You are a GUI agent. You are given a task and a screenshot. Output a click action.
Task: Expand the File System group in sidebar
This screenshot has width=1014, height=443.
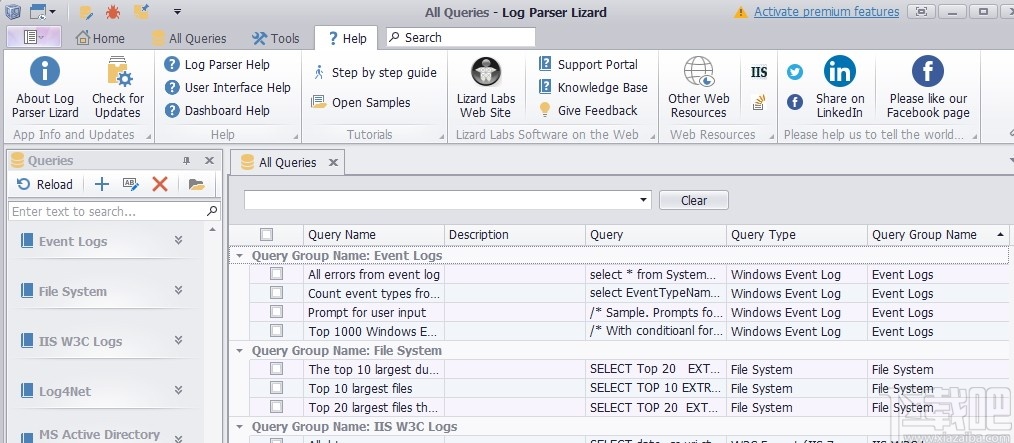(178, 290)
